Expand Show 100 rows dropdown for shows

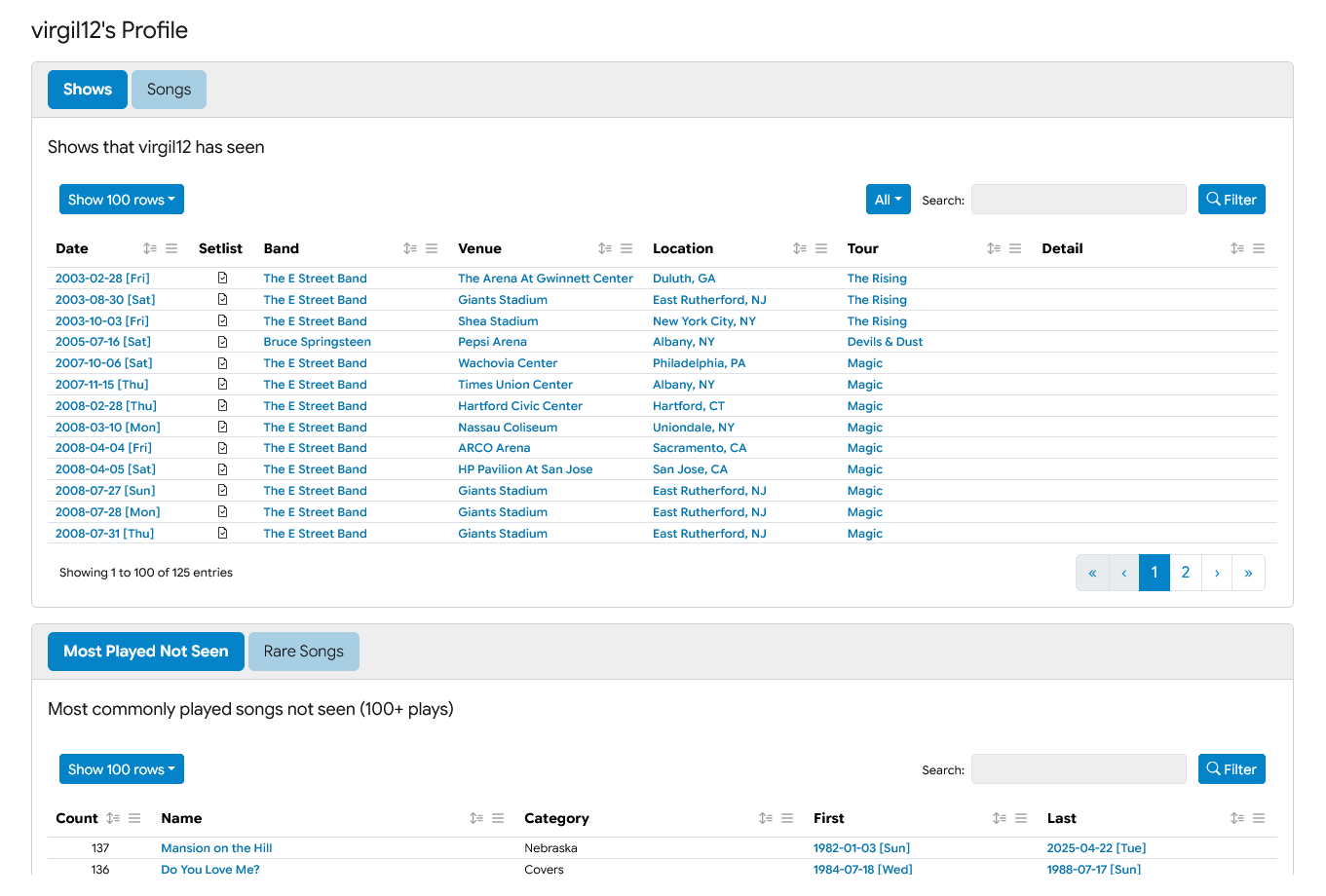click(122, 200)
